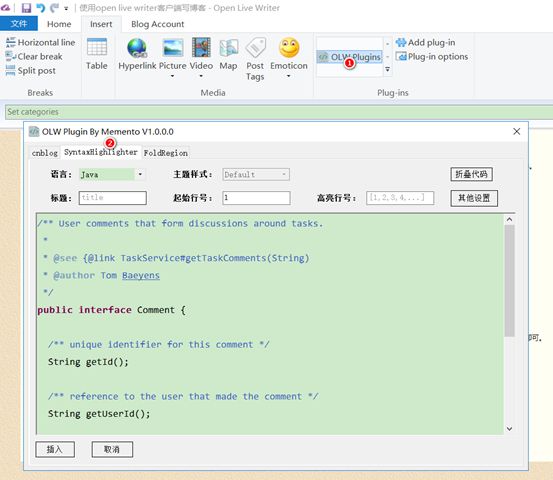Open the 主题样式 Default theme dropdown
Image resolution: width=553 pixels, height=480 pixels.
256,174
